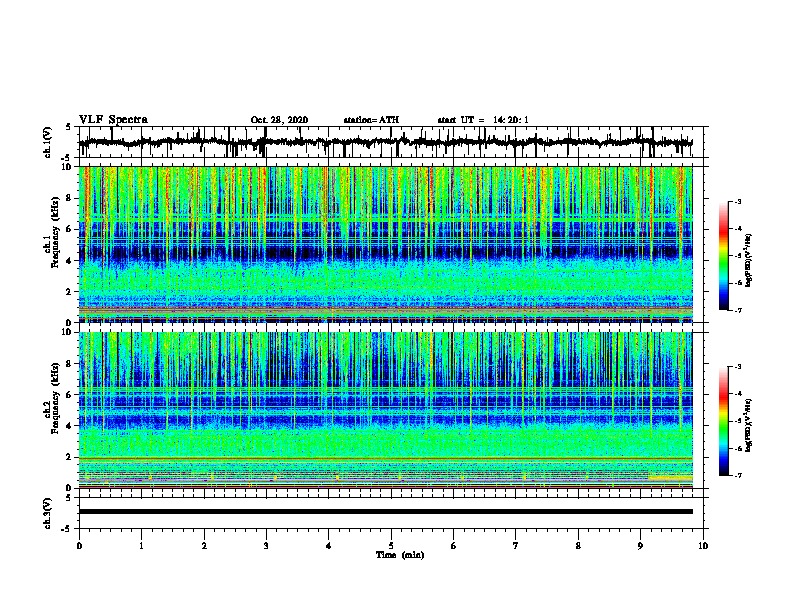Click the time axis tick label "7"

516,546
